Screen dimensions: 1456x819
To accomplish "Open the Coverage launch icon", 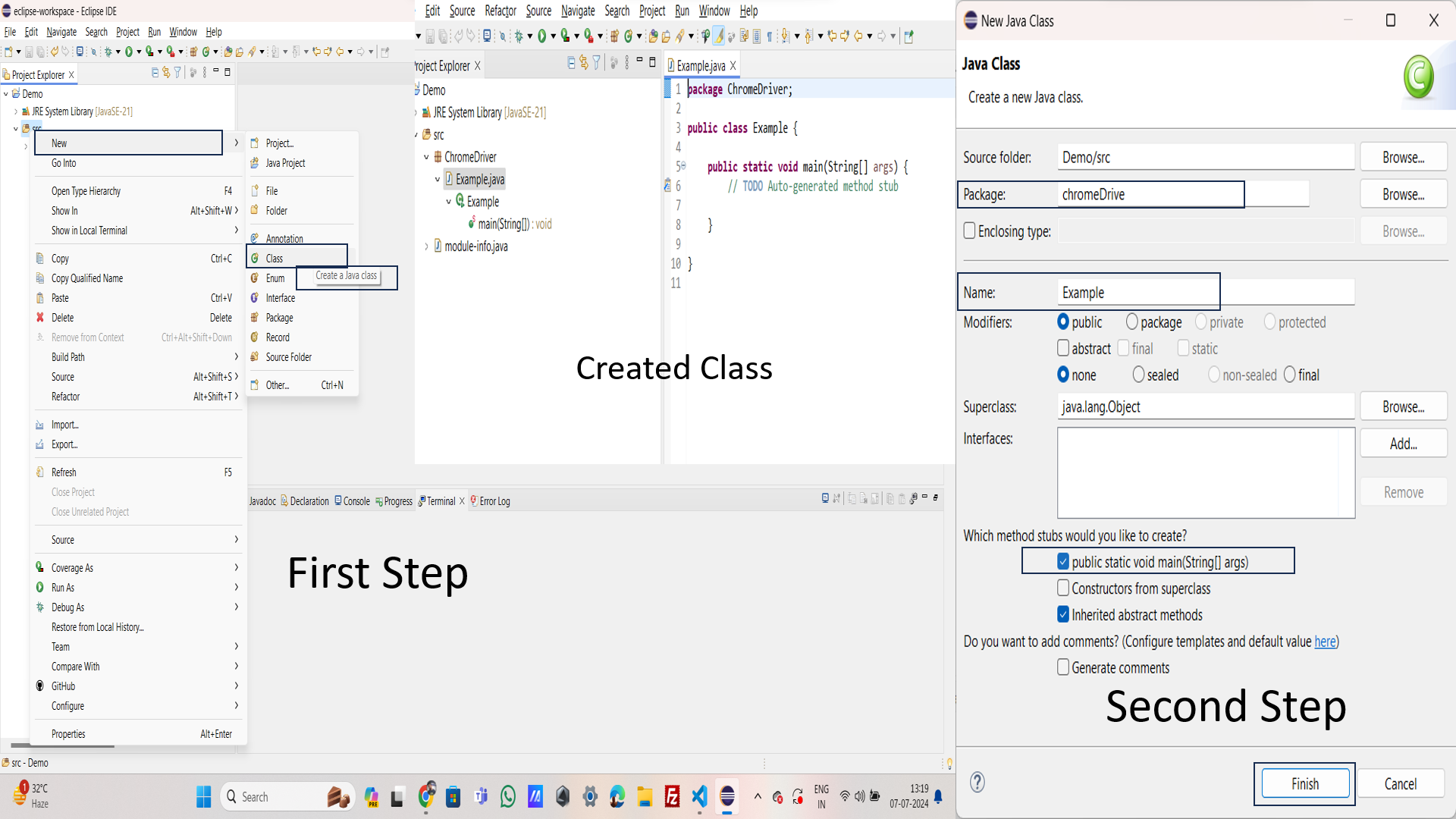I will coord(149,52).
